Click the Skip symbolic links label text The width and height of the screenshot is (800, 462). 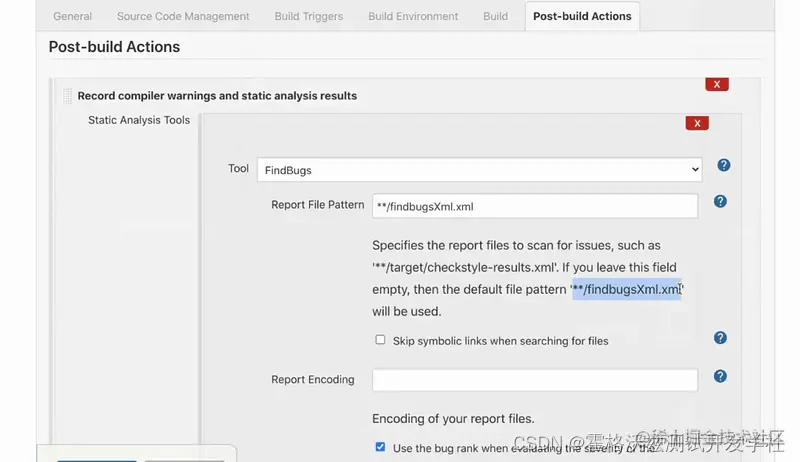[500, 341]
